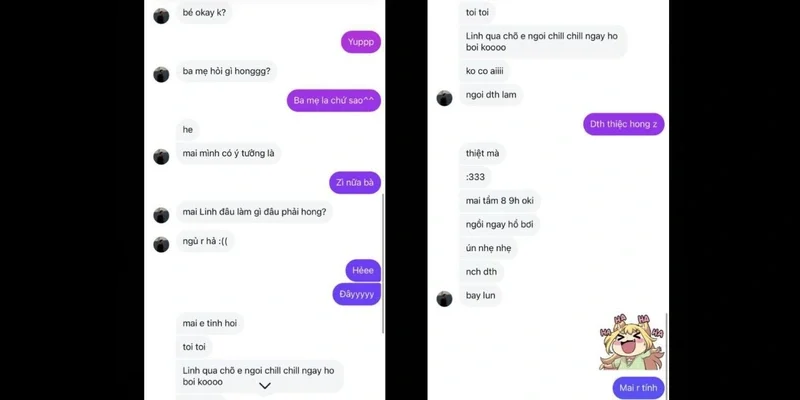Tap the "Hèee" purple message bubble

tap(363, 270)
